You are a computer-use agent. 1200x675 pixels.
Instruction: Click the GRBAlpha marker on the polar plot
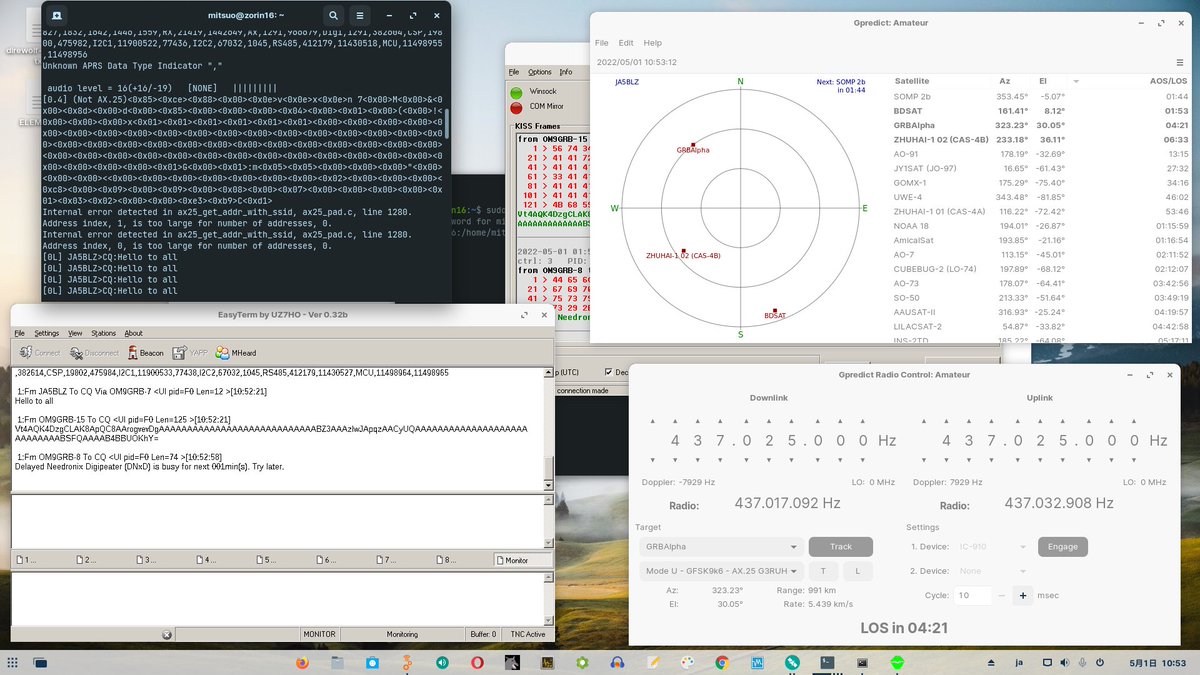tap(692, 145)
